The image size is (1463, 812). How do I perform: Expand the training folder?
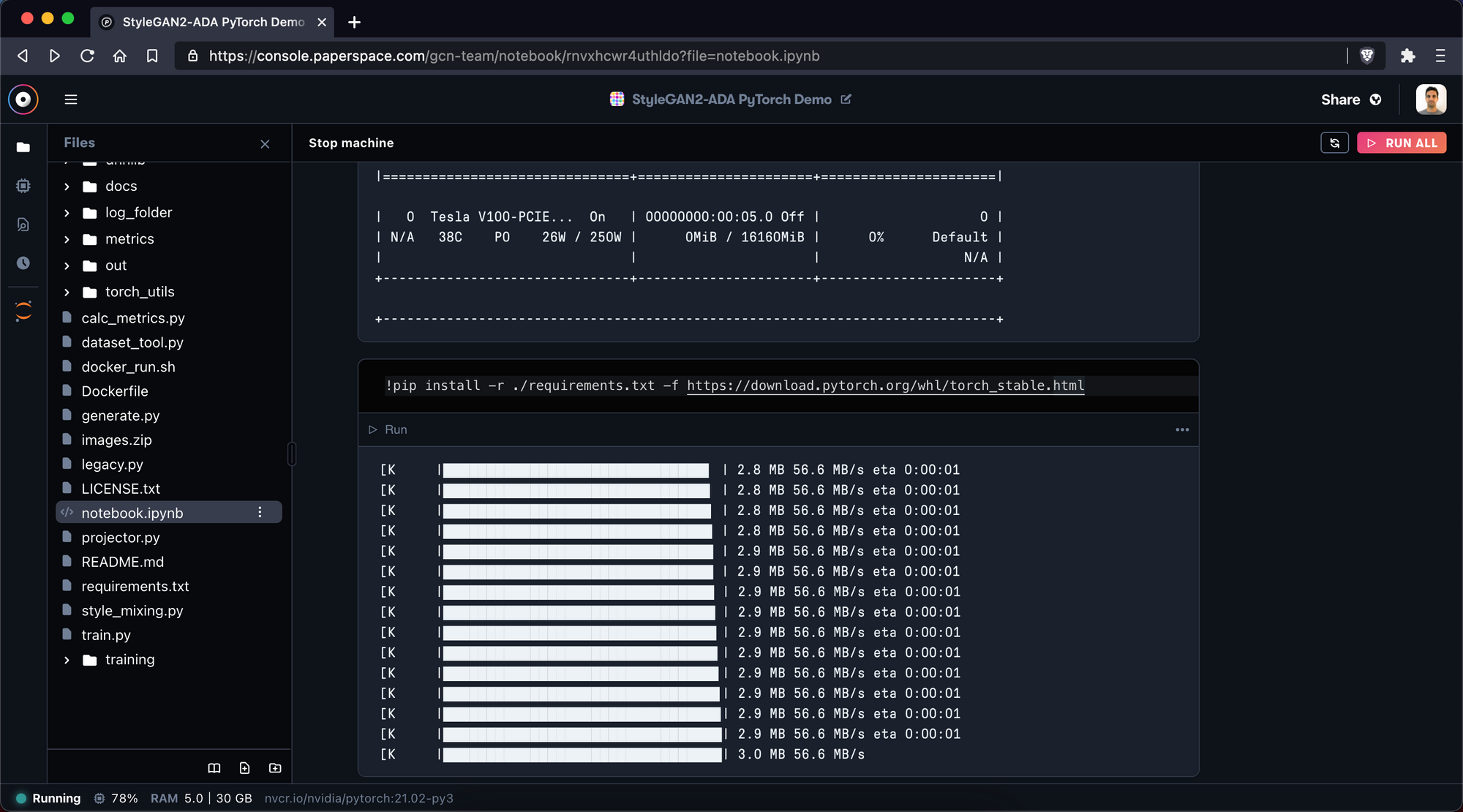pyautogui.click(x=67, y=660)
